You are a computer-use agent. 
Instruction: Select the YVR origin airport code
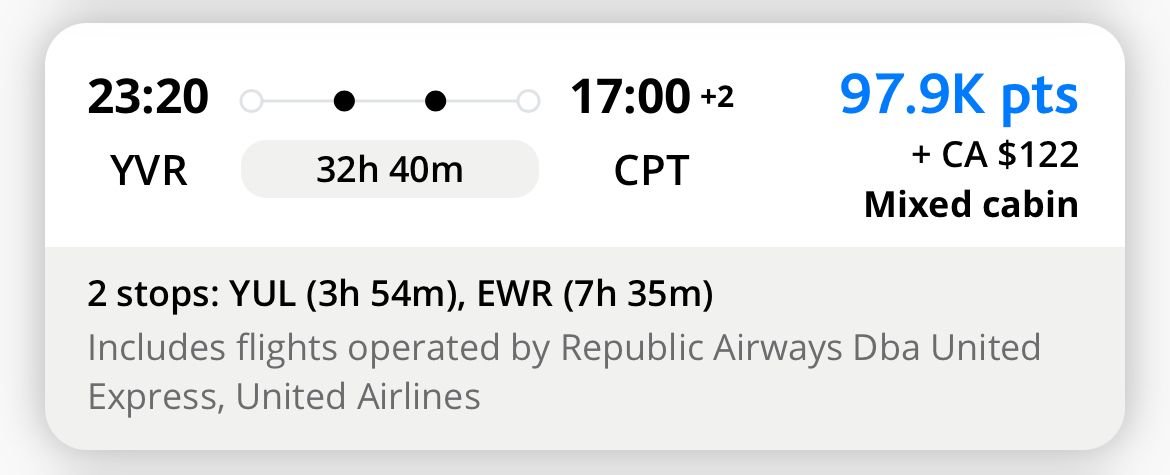[148, 171]
